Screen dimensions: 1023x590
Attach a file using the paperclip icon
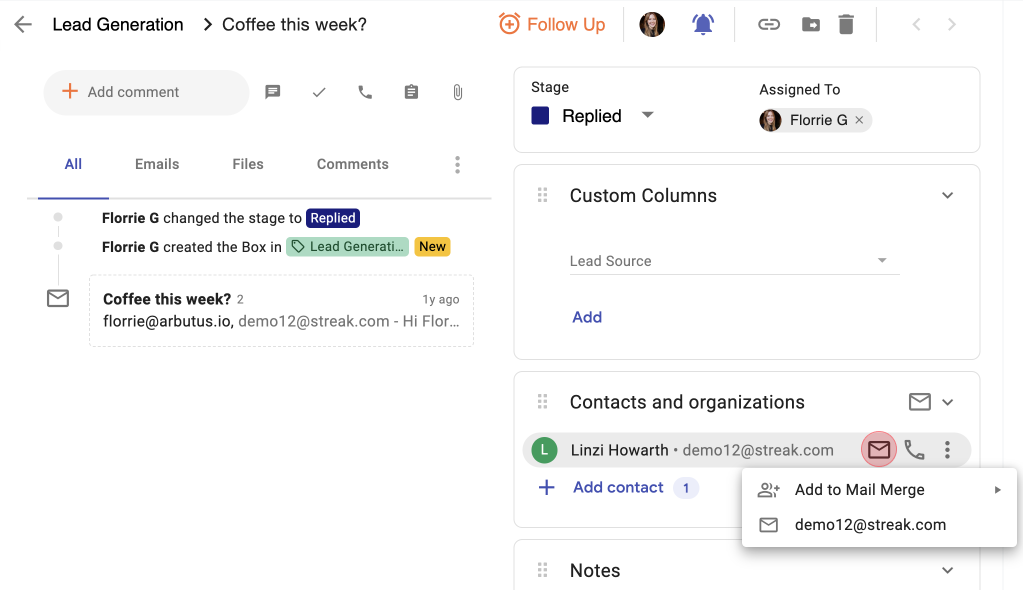click(x=458, y=92)
